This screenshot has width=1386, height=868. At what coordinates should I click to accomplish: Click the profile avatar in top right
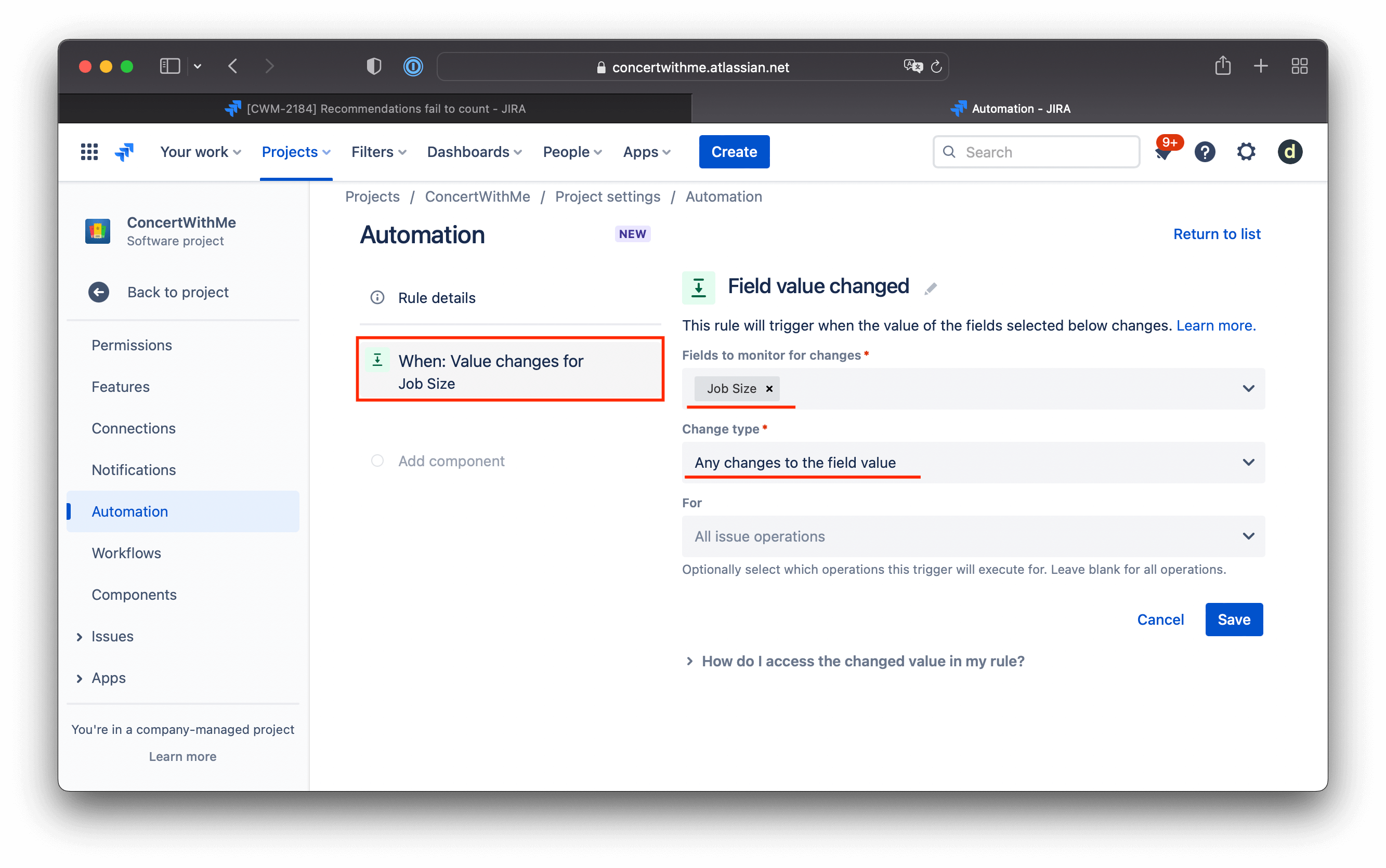1289,152
